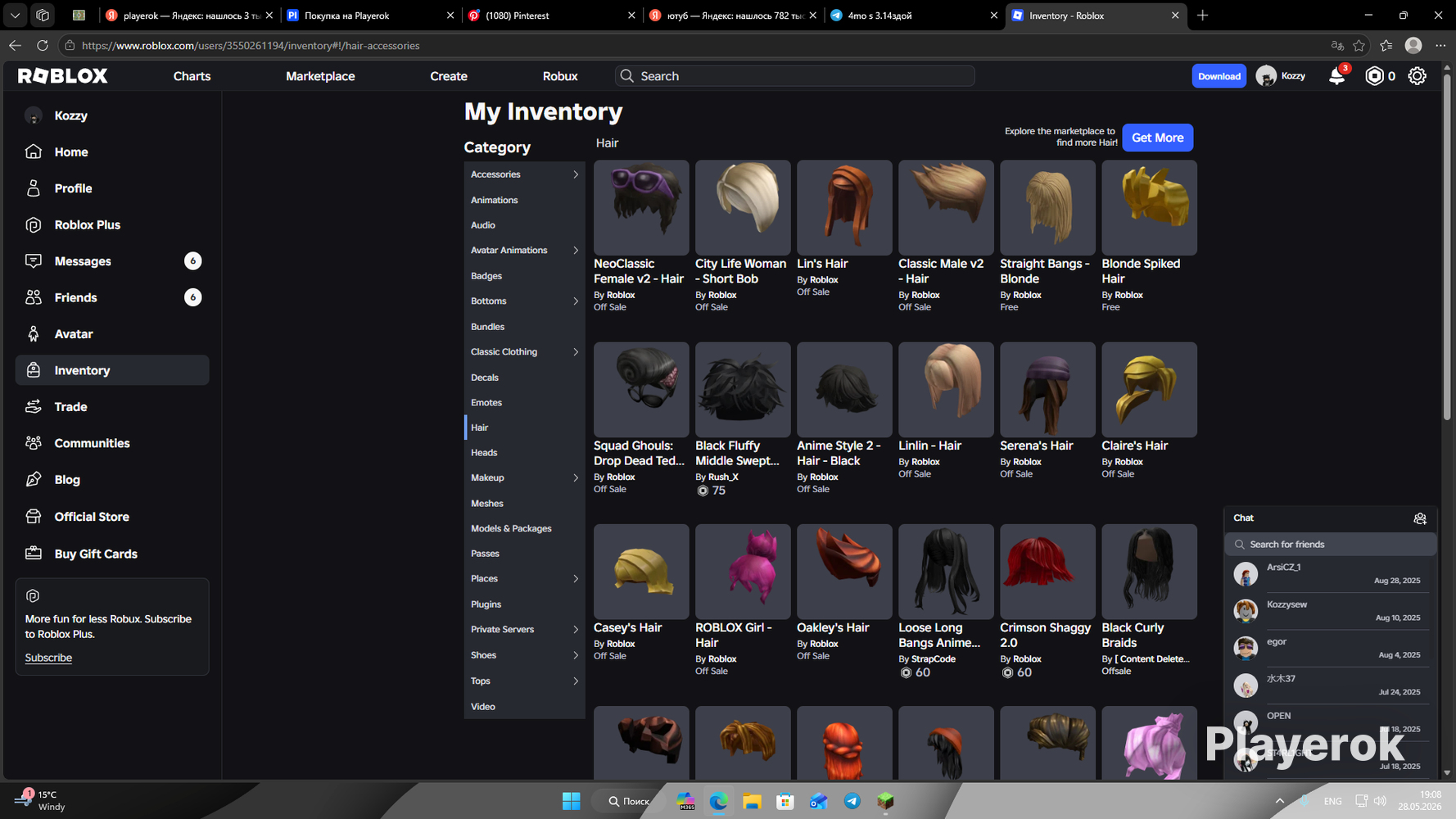
Task: Open the ROBLOX Girl Hair thumbnail
Action: [x=743, y=572]
